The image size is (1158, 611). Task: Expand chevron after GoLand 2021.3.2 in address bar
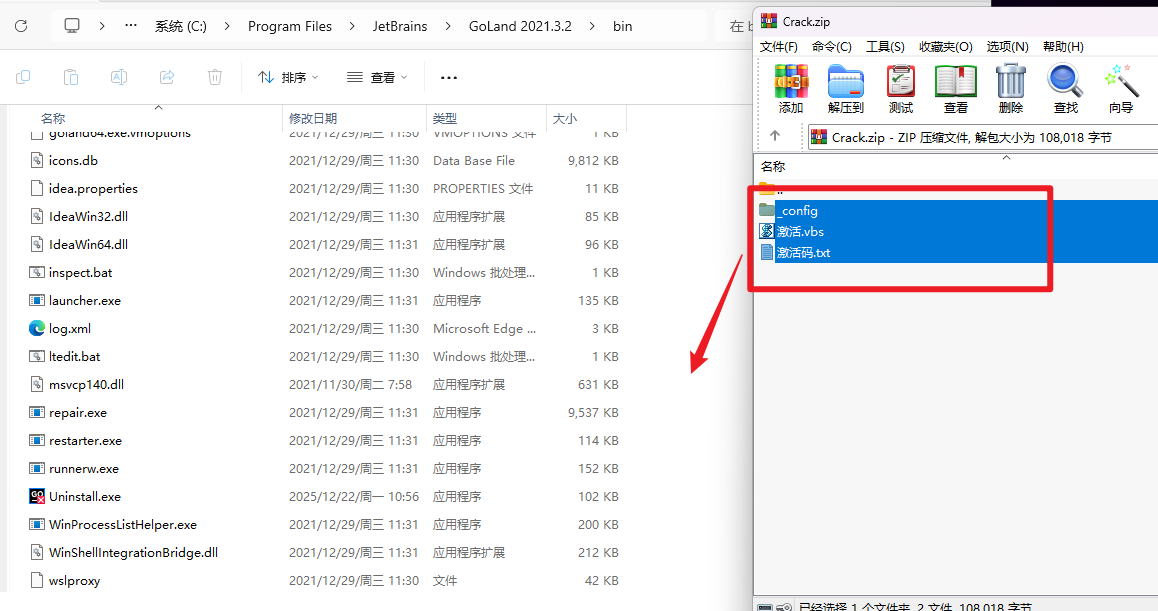pos(592,26)
